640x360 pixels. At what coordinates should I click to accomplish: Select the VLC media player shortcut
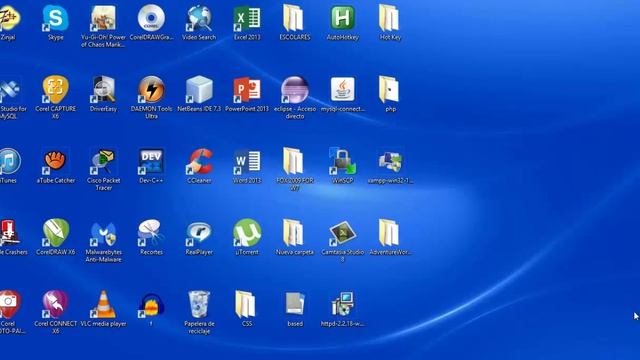[103, 304]
